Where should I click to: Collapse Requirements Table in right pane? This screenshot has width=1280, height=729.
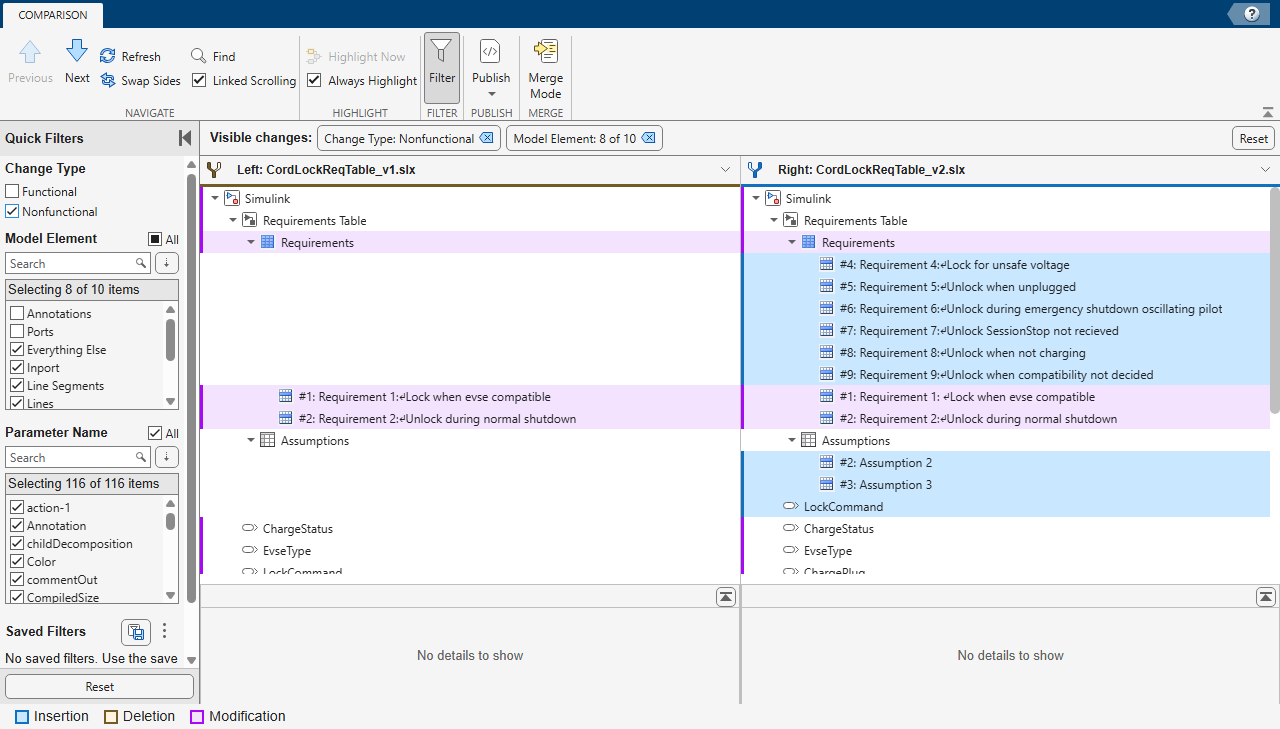pos(774,221)
